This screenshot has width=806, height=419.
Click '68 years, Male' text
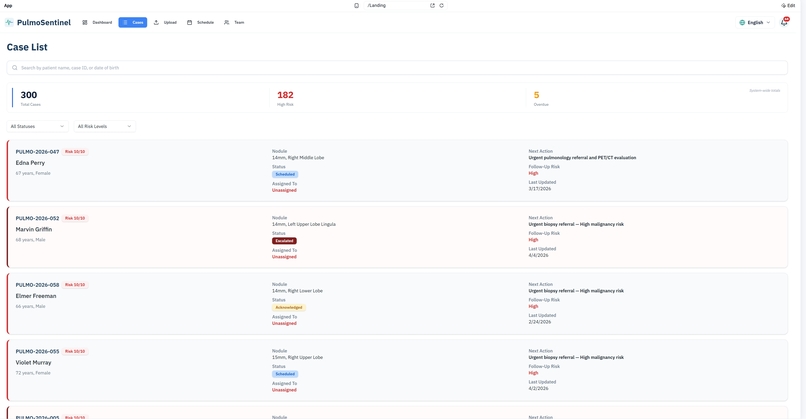[x=30, y=240]
